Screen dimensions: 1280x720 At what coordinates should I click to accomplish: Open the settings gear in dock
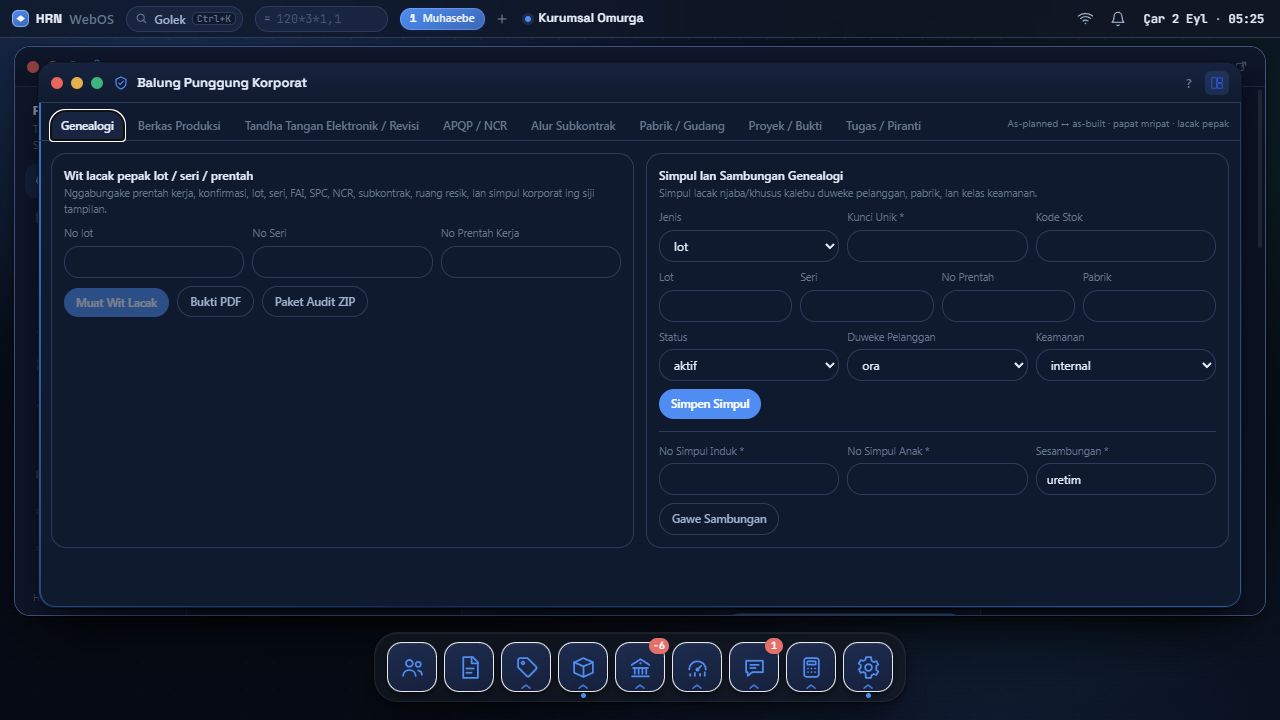[x=868, y=667]
